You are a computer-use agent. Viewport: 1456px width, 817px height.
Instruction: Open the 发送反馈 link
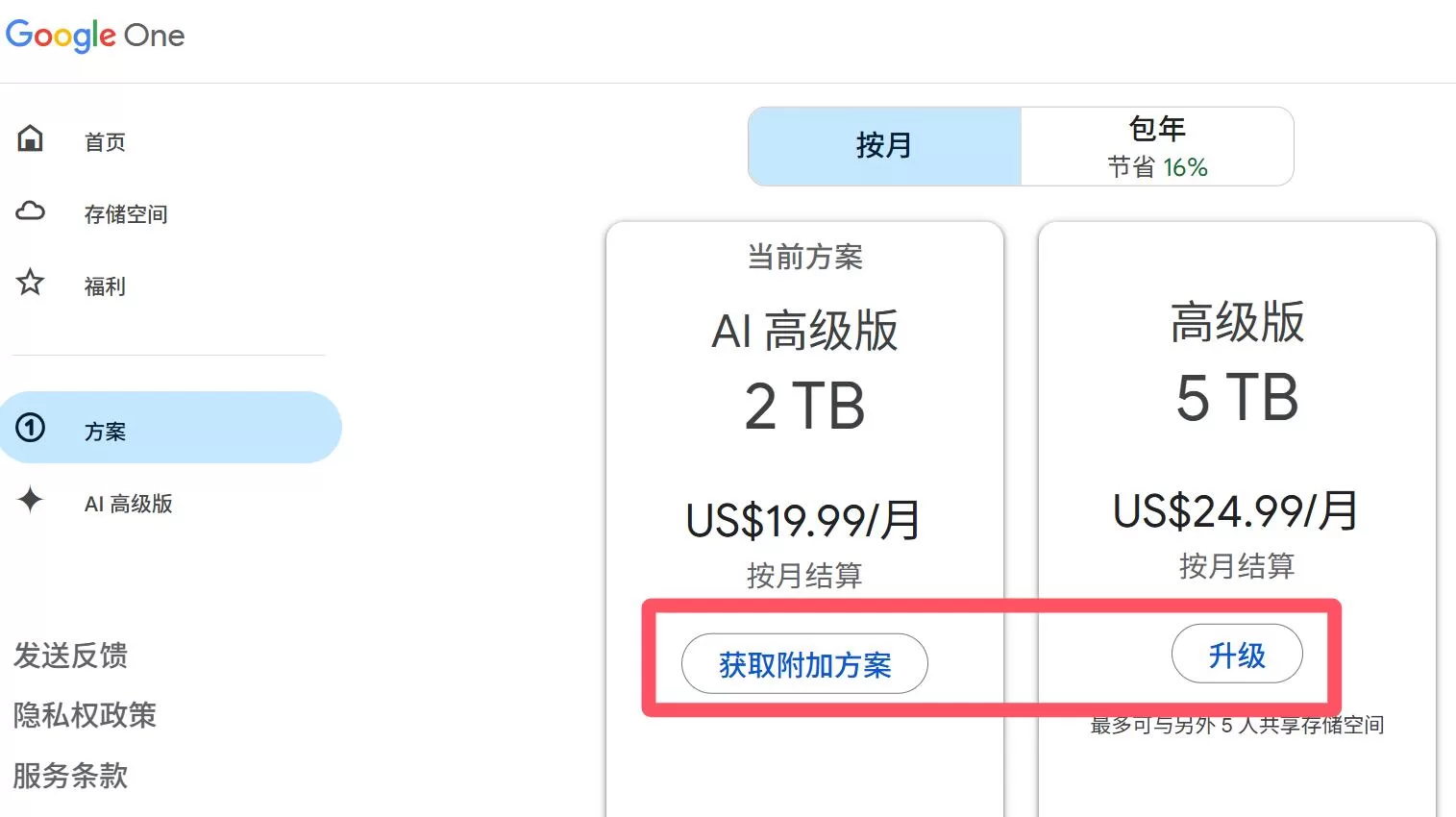point(70,656)
